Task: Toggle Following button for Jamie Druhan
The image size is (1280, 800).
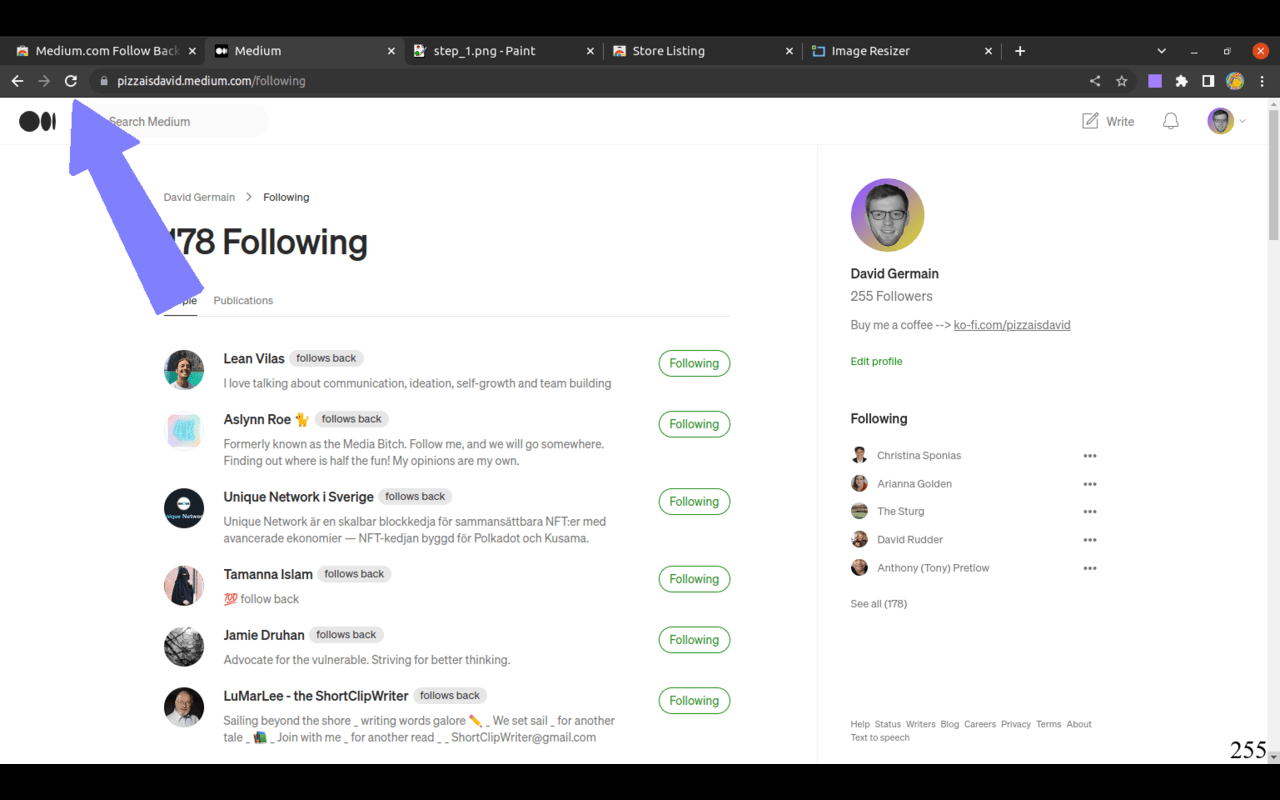Action: 694,640
